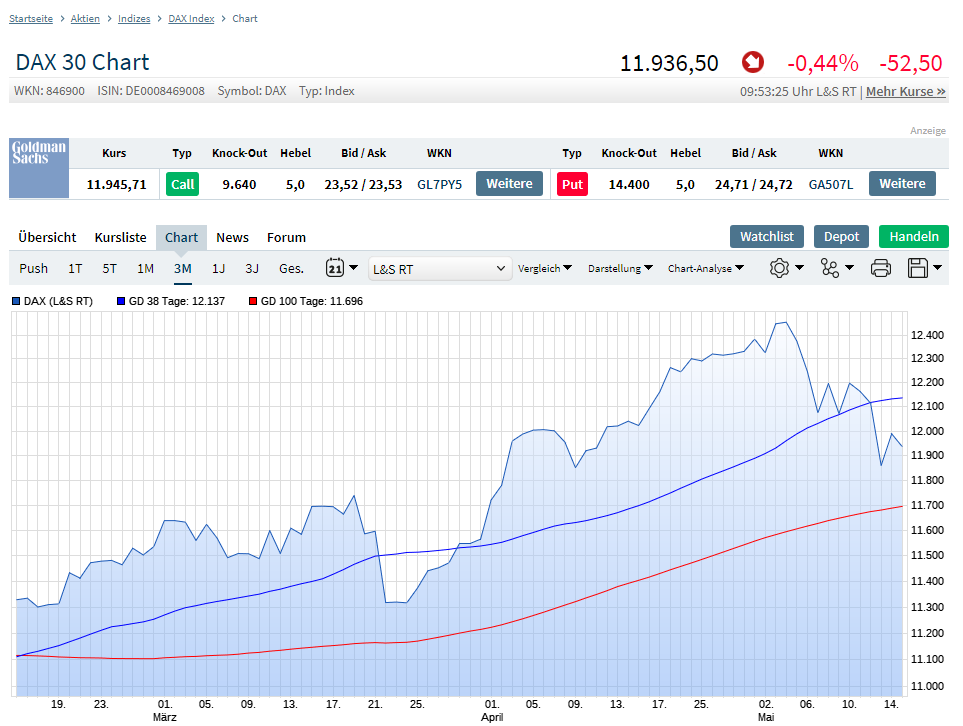Enable Push live updates
This screenshot has height=726, width=963.
[x=33, y=268]
